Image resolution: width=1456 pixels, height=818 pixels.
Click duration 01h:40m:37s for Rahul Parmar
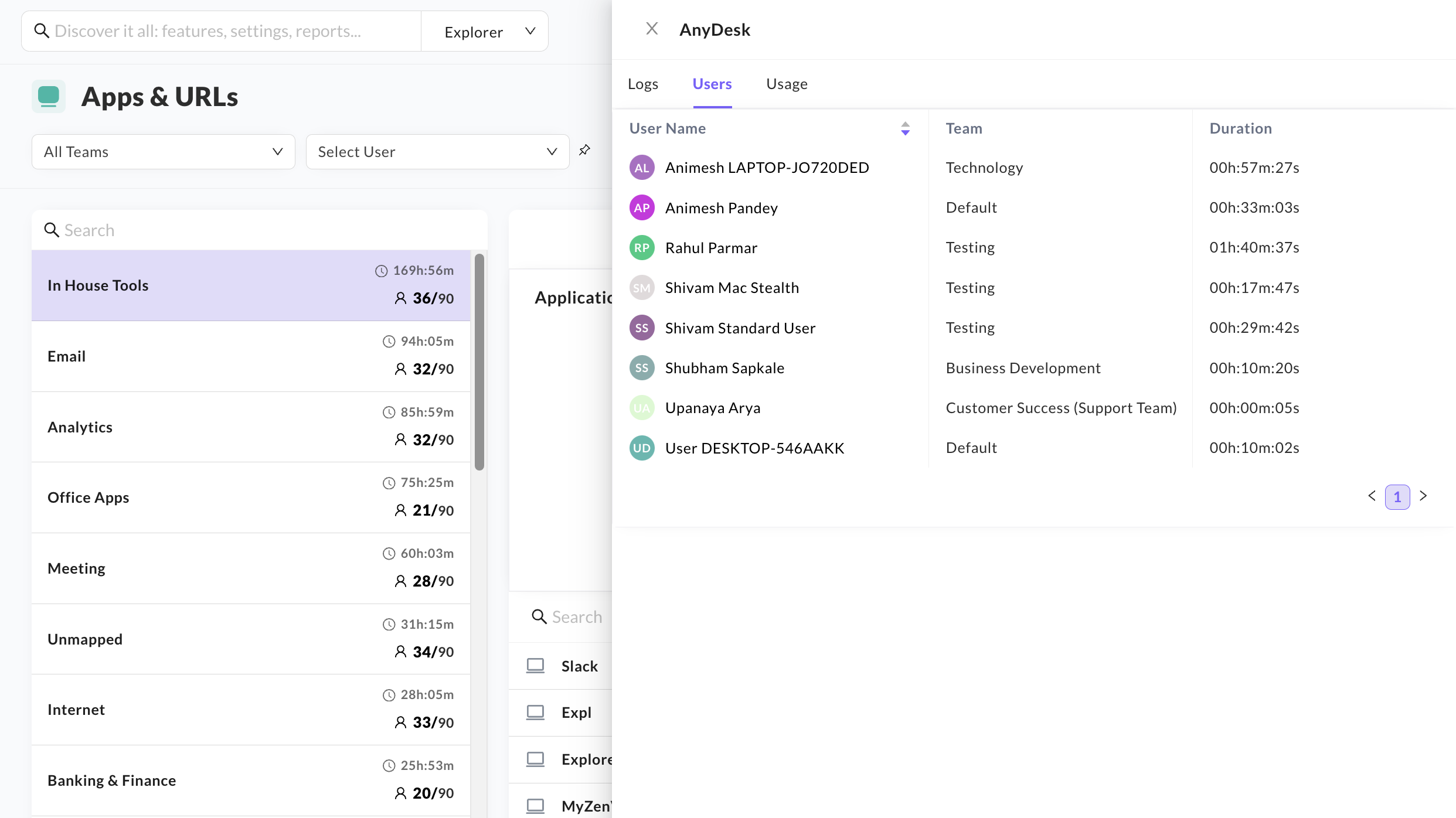pos(1254,247)
